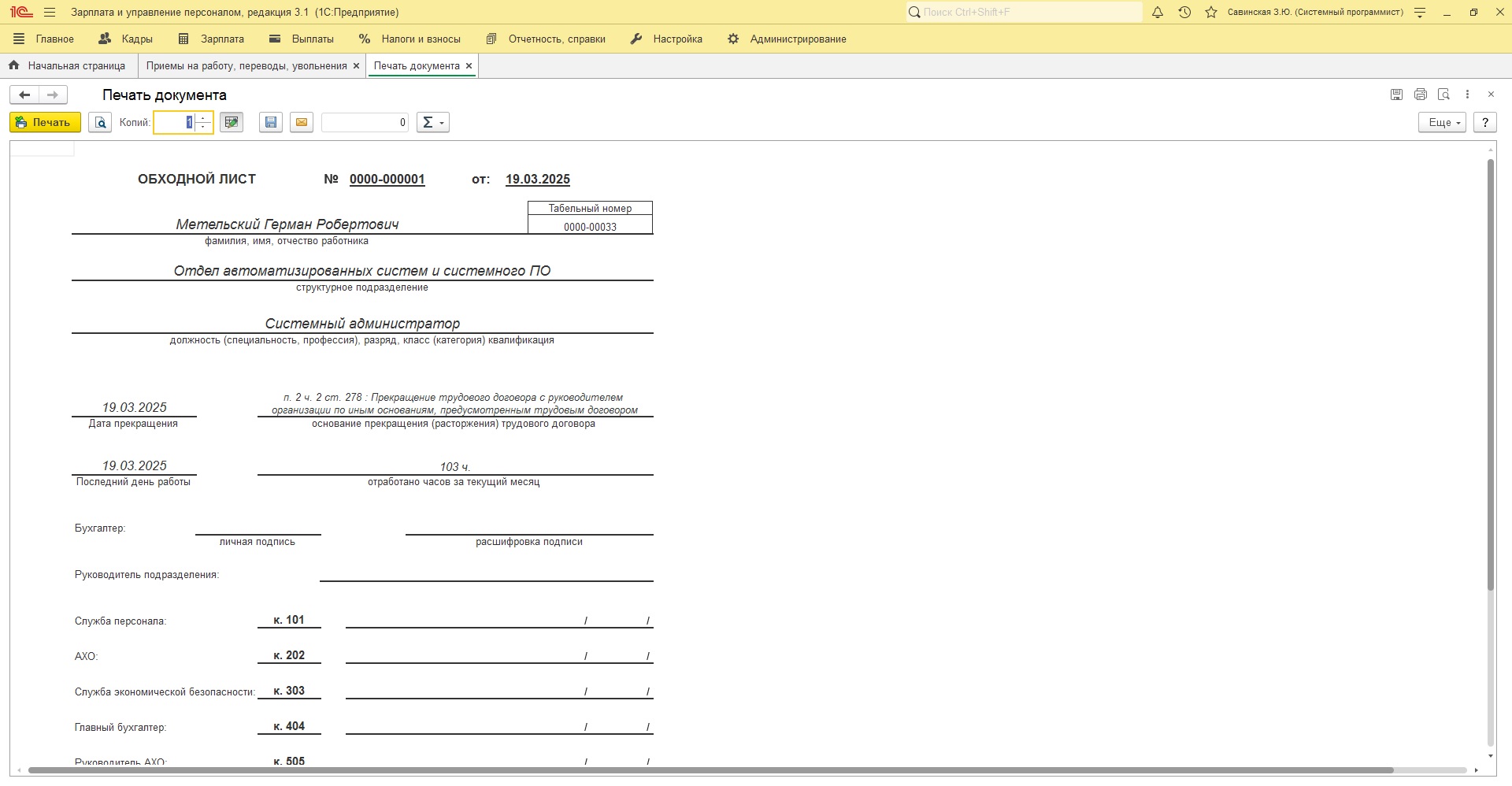Image resolution: width=1512 pixels, height=786 pixels.
Task: Click the Служба персонала label
Action: pos(120,621)
